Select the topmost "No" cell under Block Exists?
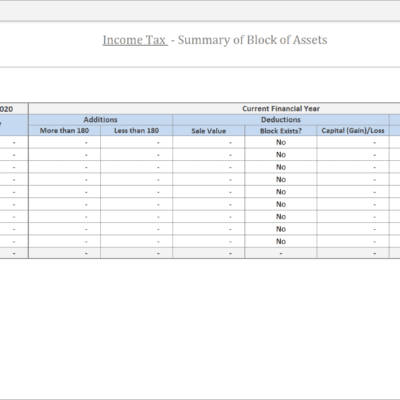 pyautogui.click(x=281, y=142)
